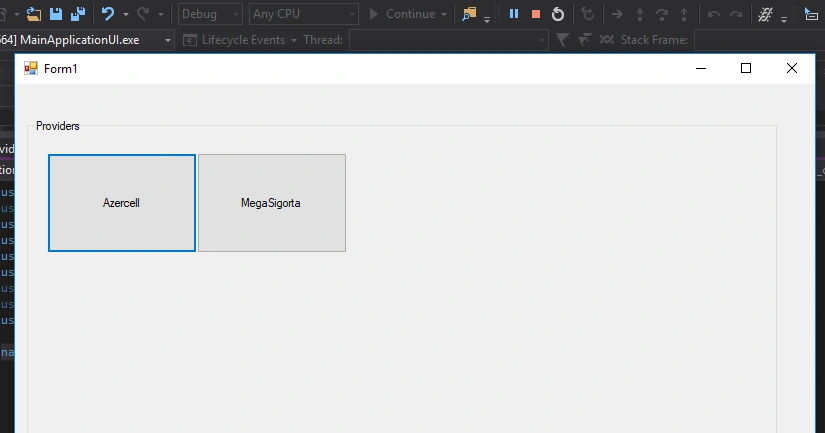The width and height of the screenshot is (825, 433).
Task: Click the Step Over icon
Action: pos(662,14)
